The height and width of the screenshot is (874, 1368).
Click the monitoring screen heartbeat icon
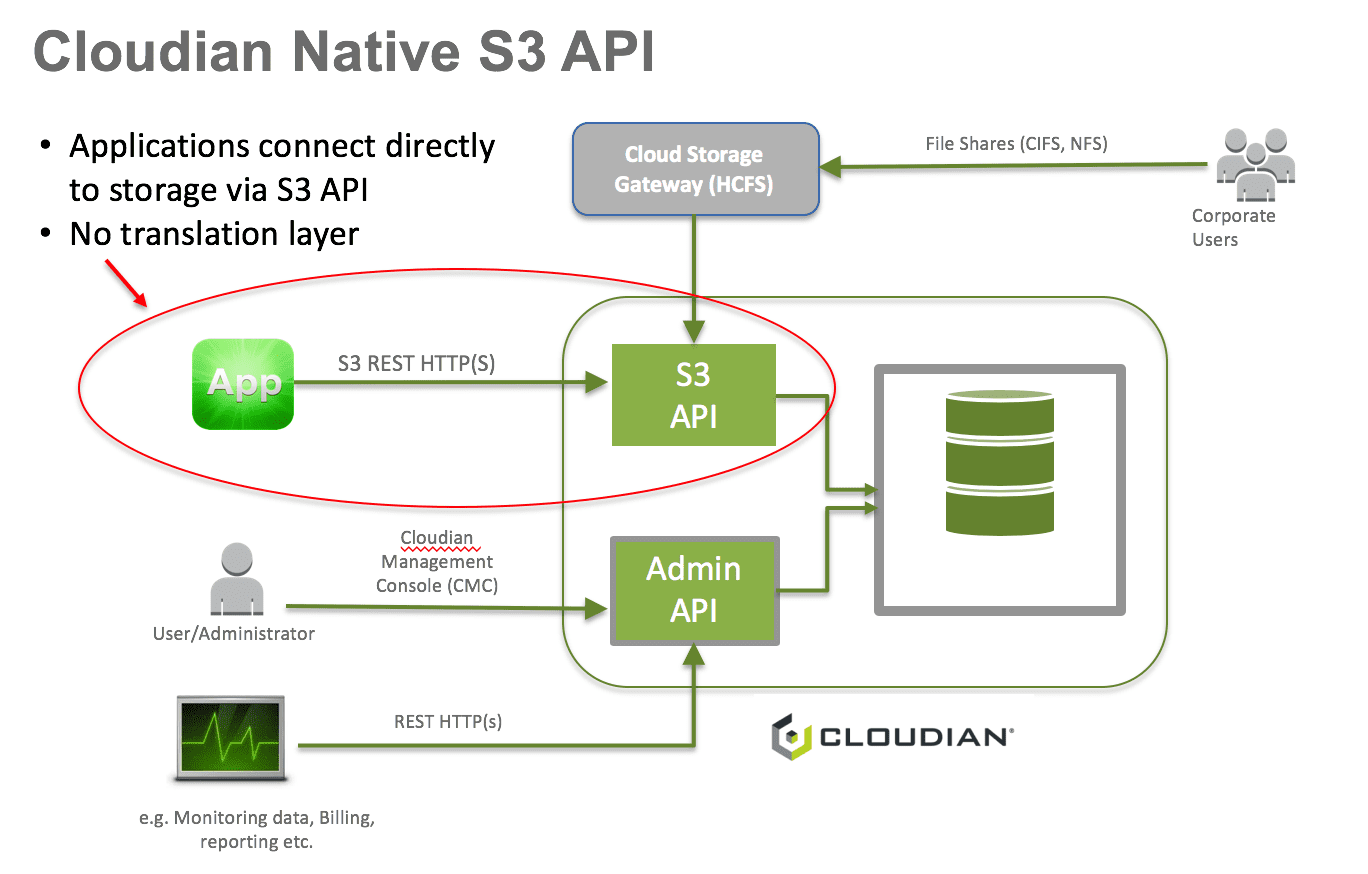(x=229, y=739)
